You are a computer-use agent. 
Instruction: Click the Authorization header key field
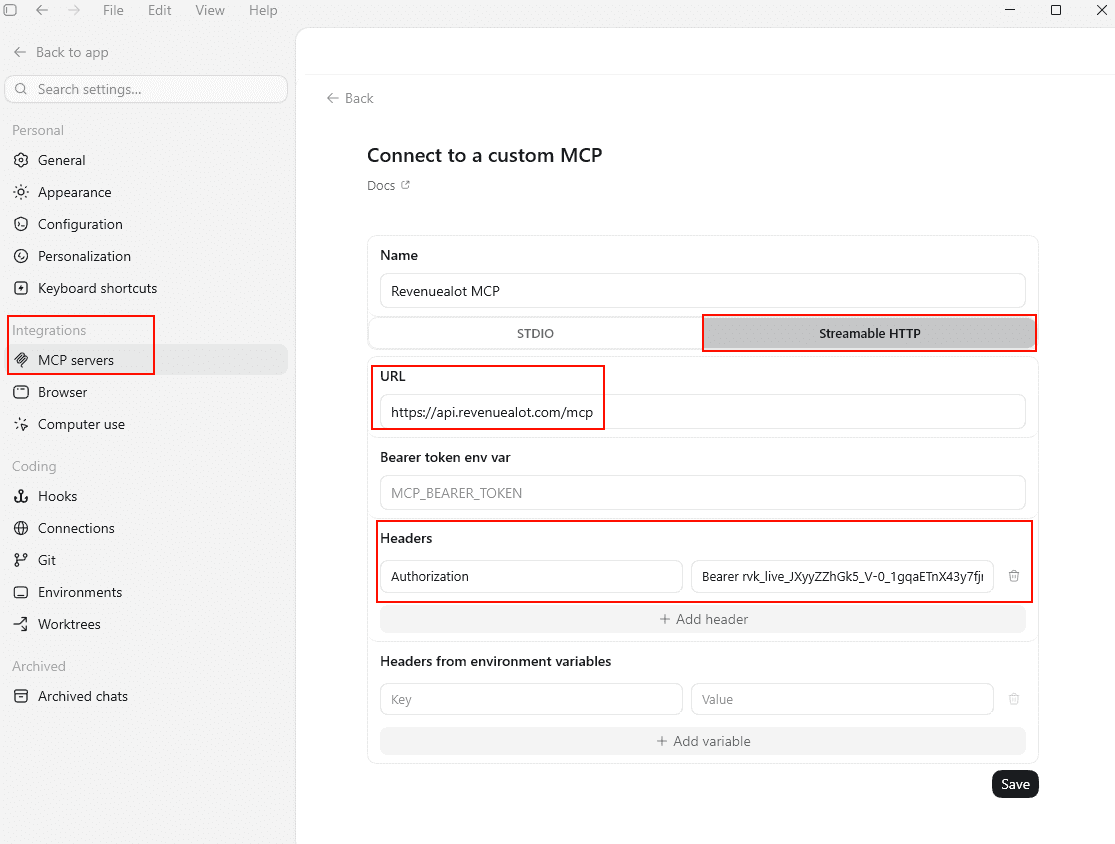pyautogui.click(x=531, y=577)
